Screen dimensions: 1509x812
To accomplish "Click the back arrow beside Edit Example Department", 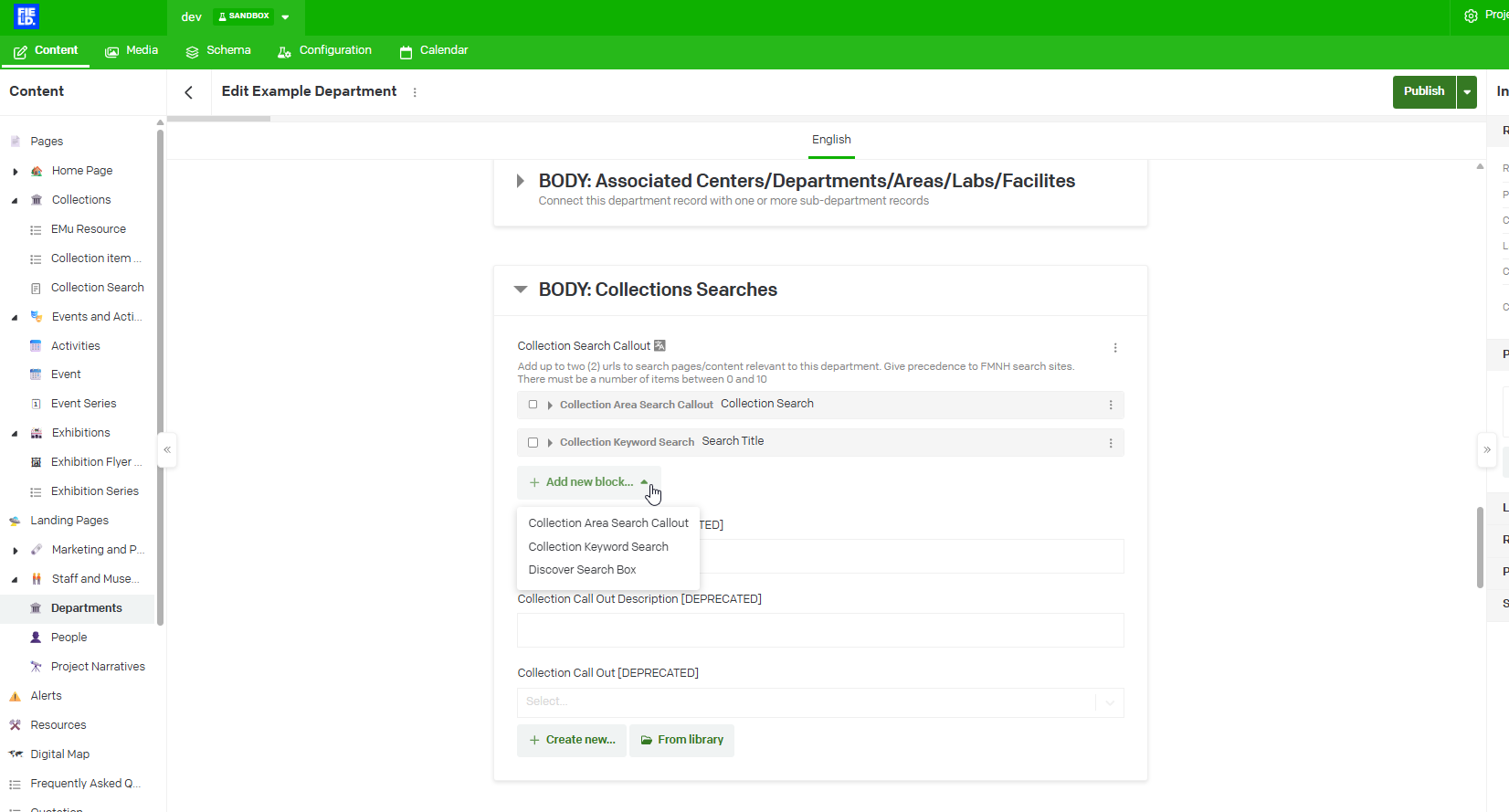I will (189, 92).
